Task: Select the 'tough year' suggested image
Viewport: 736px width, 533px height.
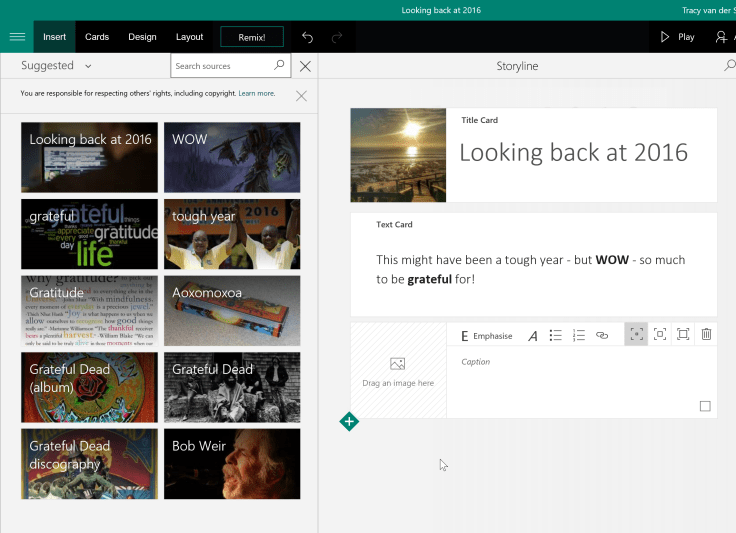Action: (x=232, y=234)
